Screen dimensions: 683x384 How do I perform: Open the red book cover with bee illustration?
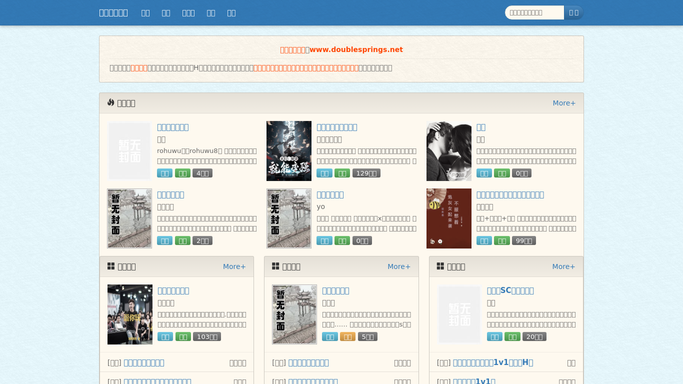[x=449, y=219]
